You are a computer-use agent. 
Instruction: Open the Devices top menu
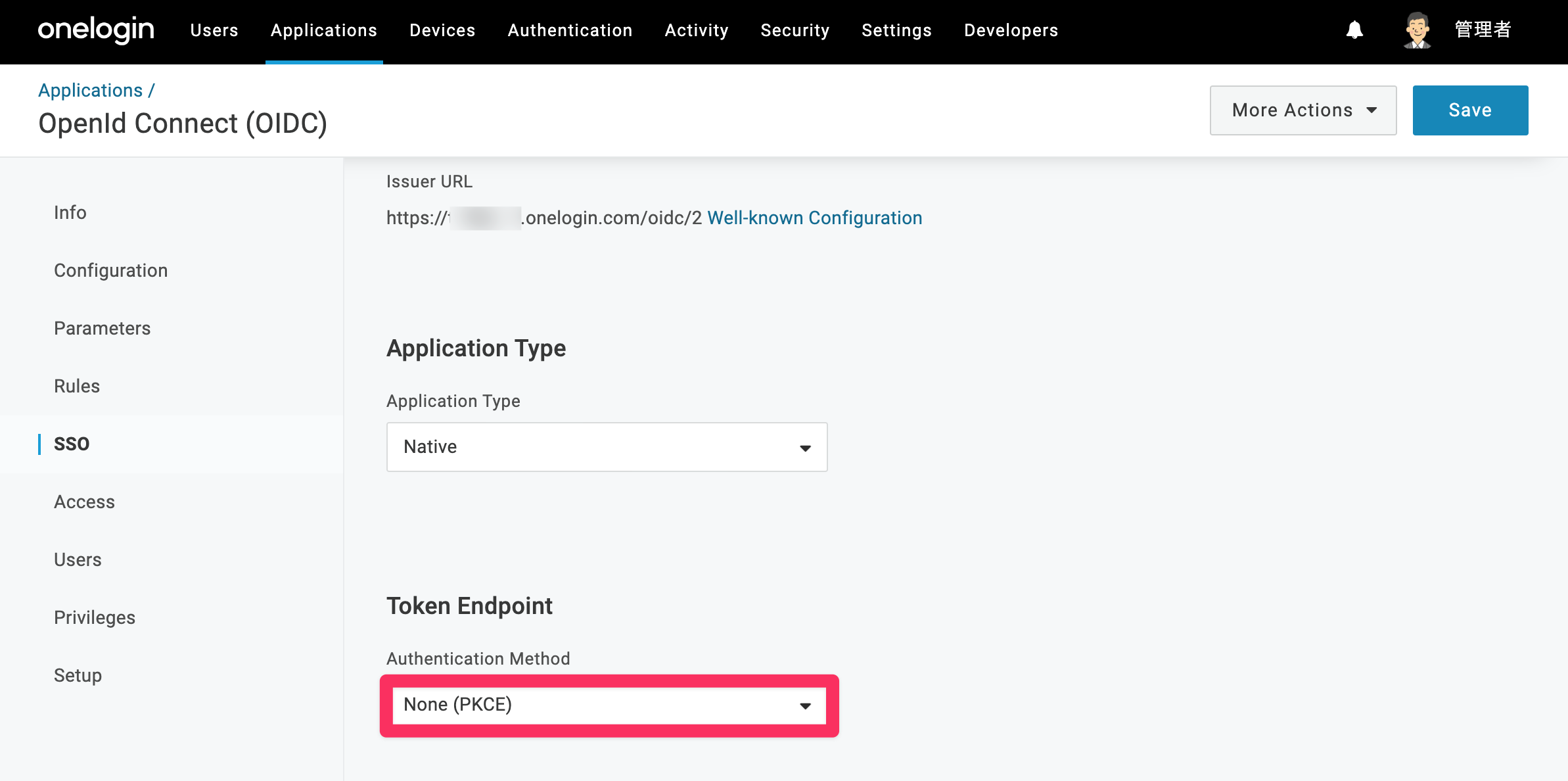click(x=442, y=30)
